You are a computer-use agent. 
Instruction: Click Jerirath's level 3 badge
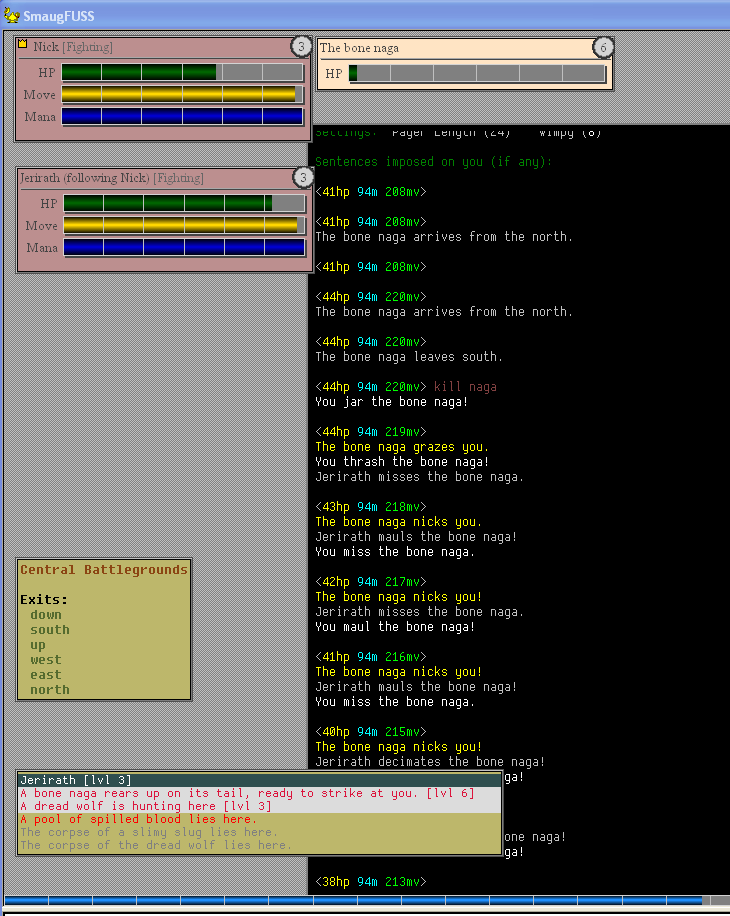pyautogui.click(x=303, y=177)
